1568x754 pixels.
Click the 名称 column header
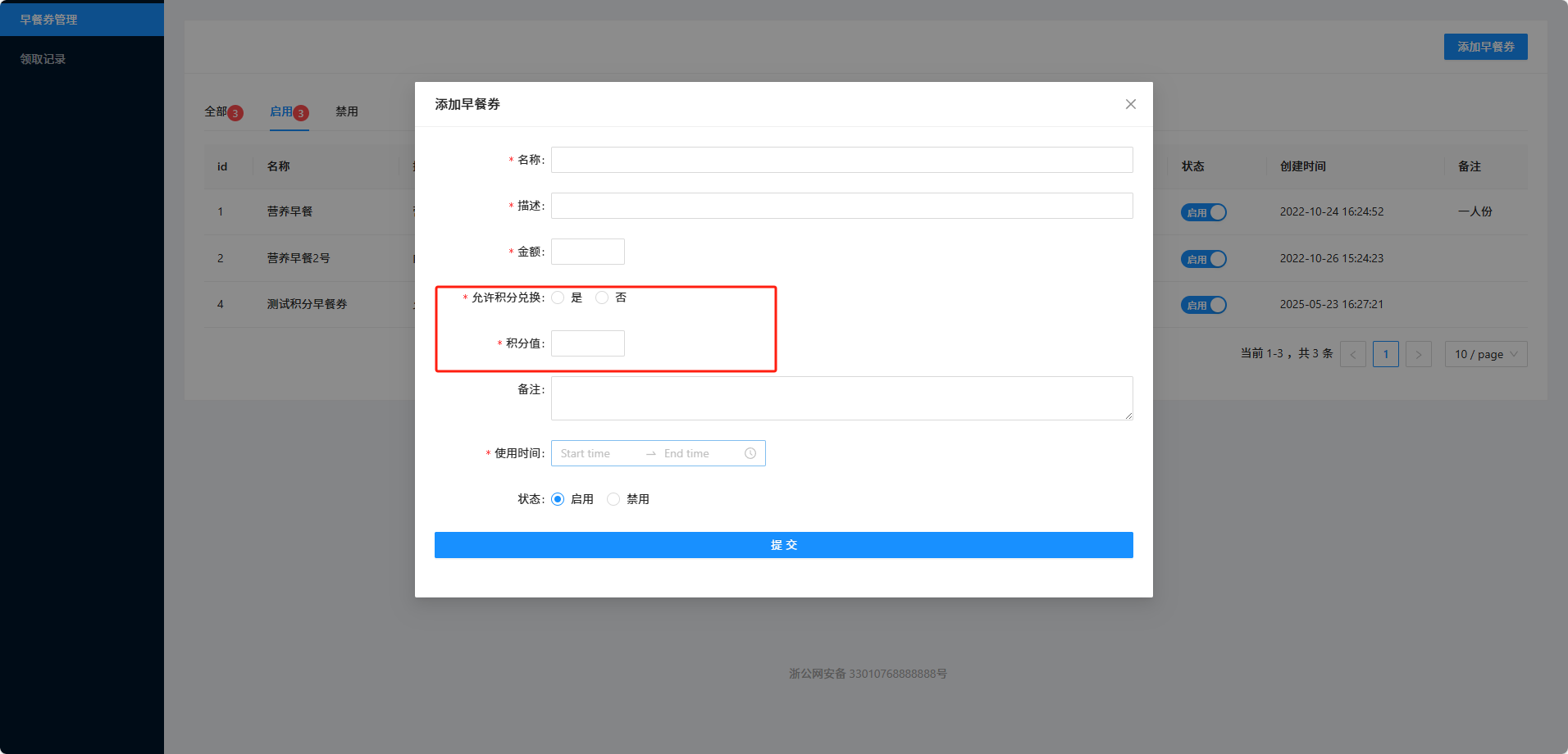pos(279,166)
